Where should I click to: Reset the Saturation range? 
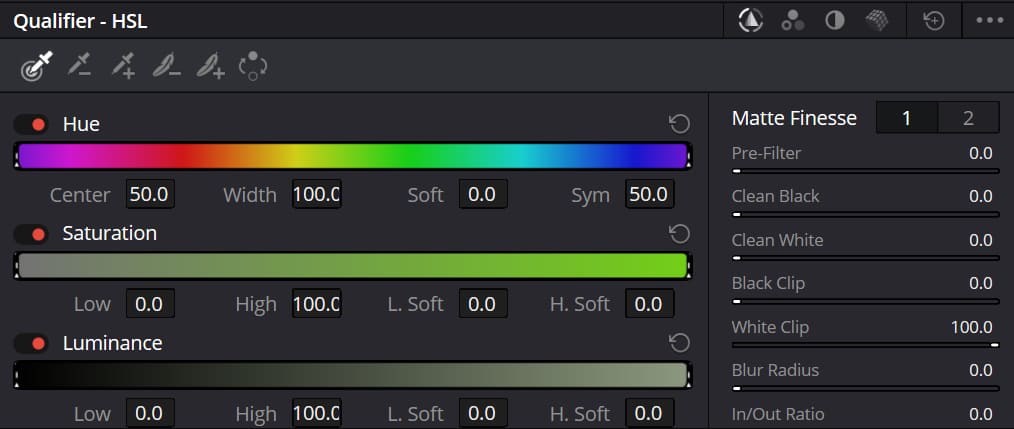(x=679, y=233)
